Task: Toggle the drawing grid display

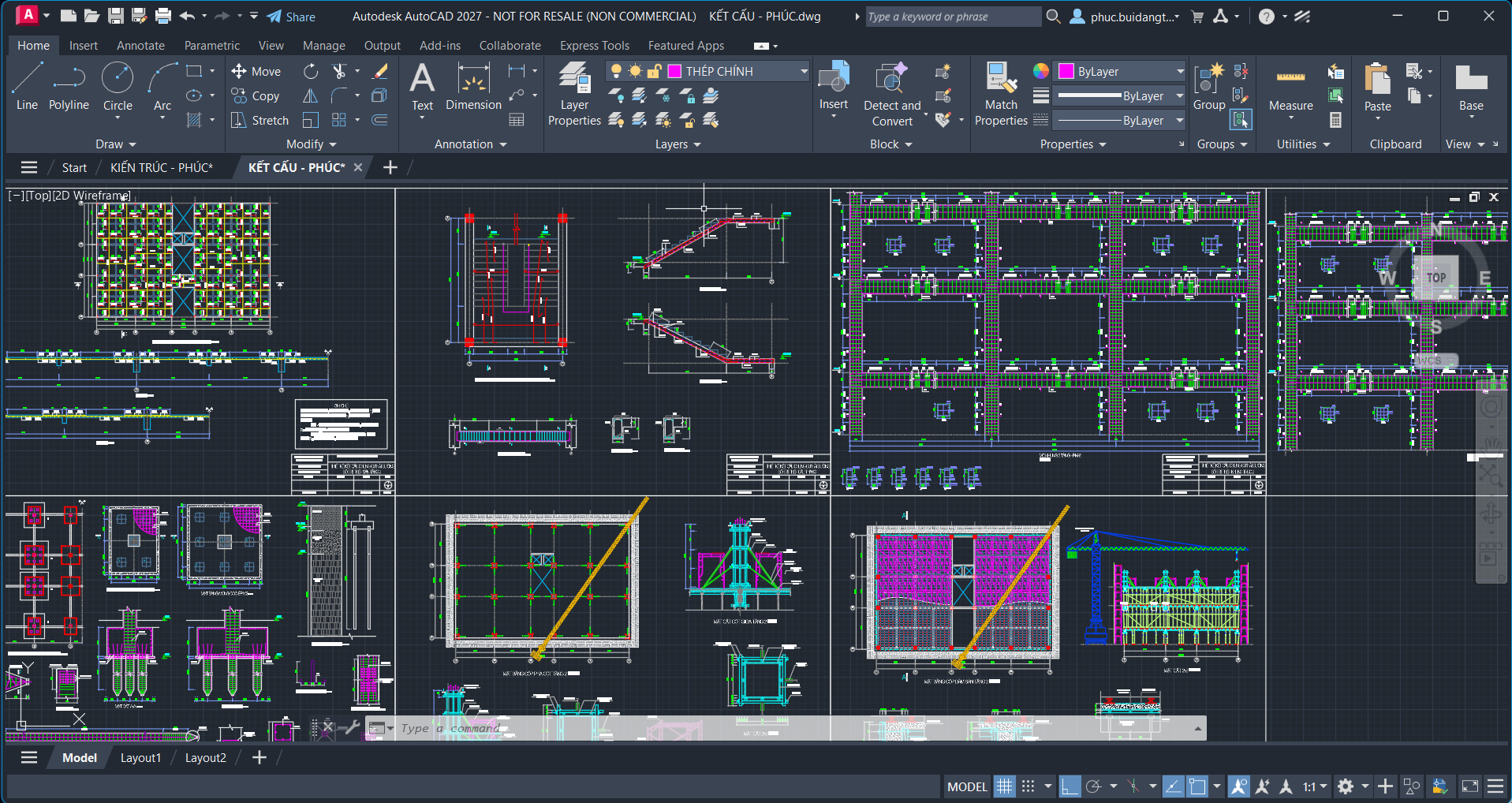Action: [x=1004, y=786]
